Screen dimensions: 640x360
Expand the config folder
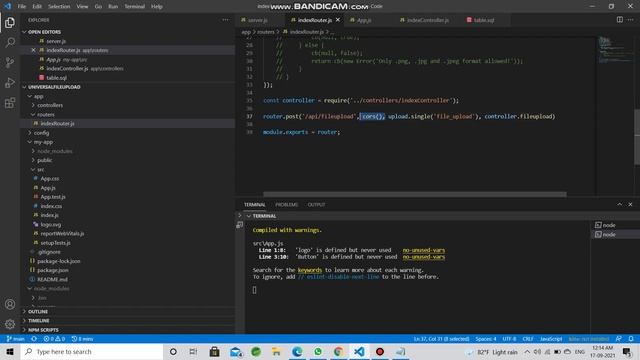(x=41, y=133)
